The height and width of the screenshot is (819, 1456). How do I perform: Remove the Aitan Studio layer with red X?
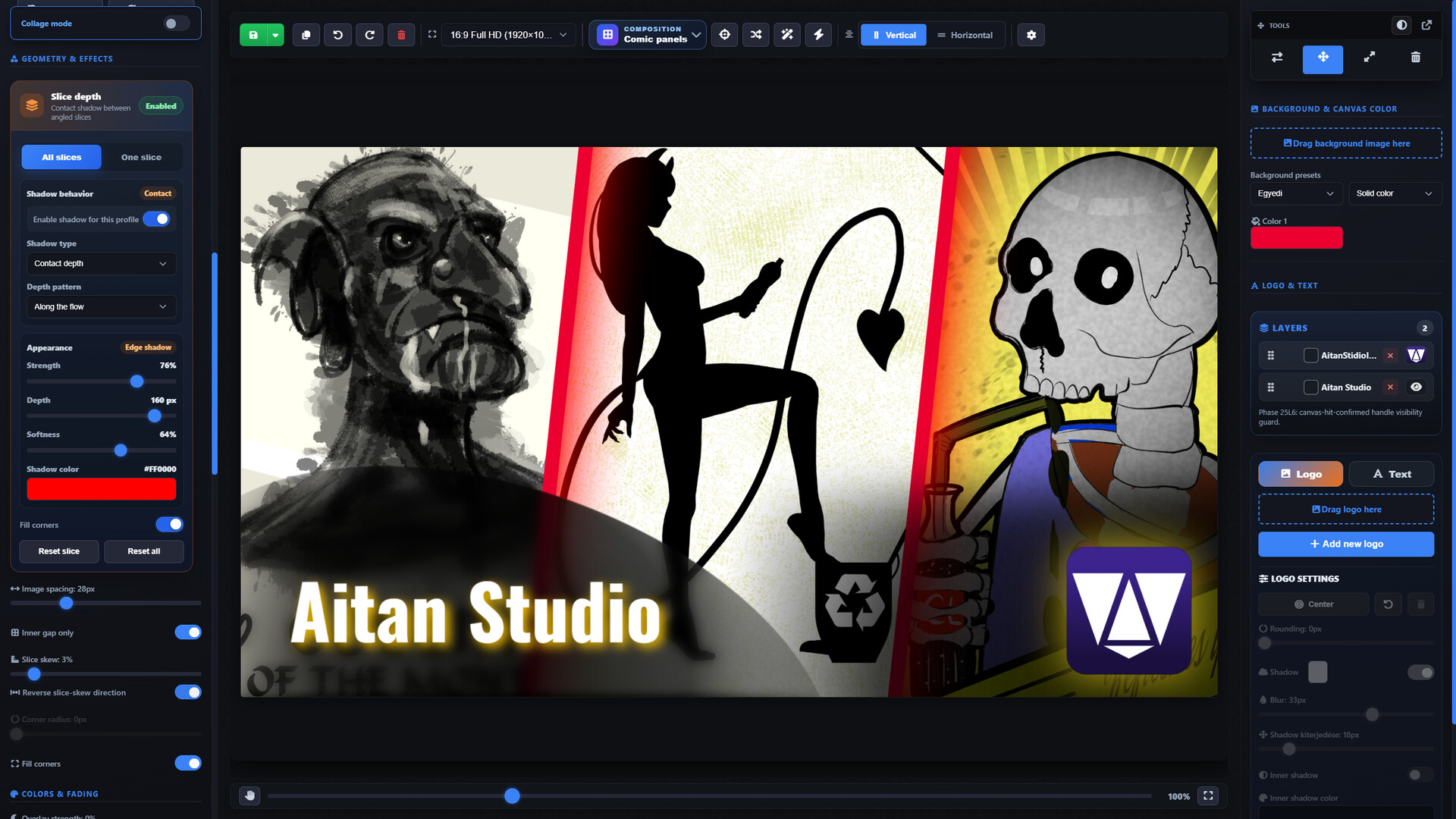(1391, 388)
